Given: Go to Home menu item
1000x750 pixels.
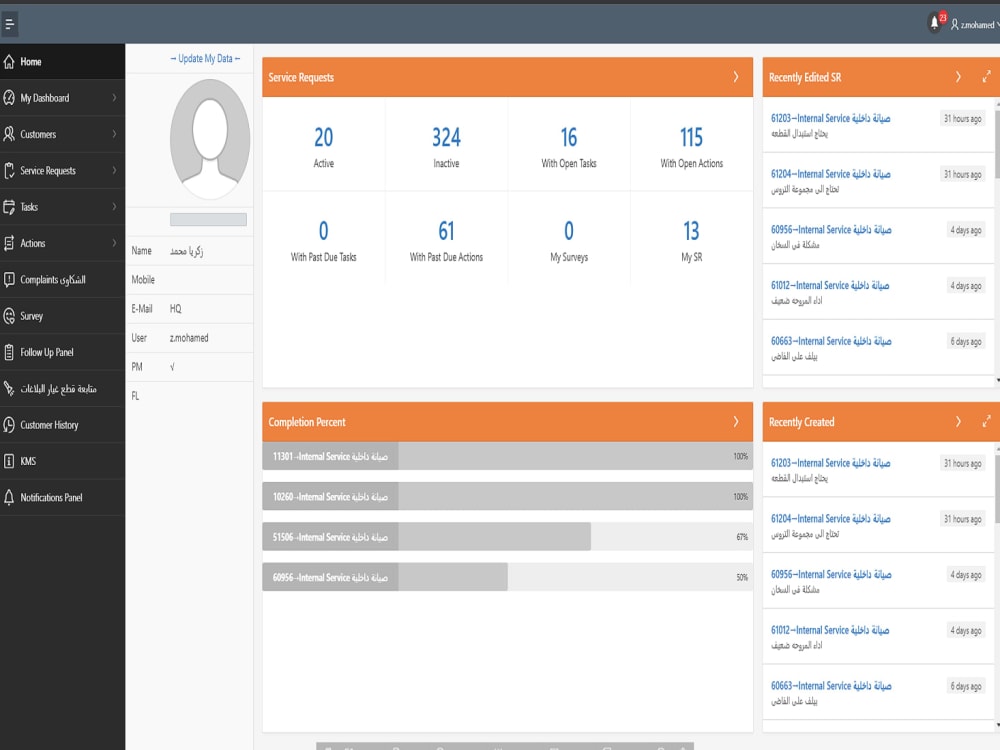Looking at the screenshot, I should (x=62, y=62).
